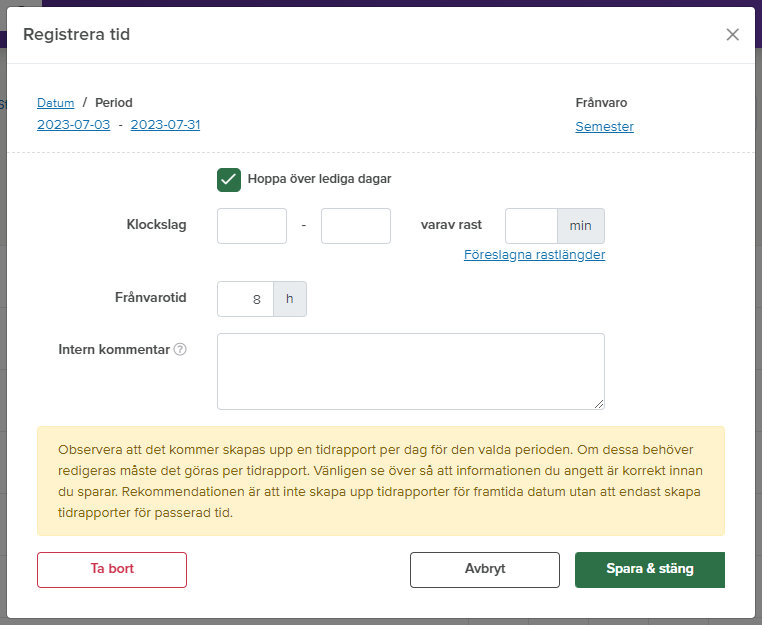Open end date 2023-07-31 picker
Image resolution: width=762 pixels, height=625 pixels.
pos(165,125)
